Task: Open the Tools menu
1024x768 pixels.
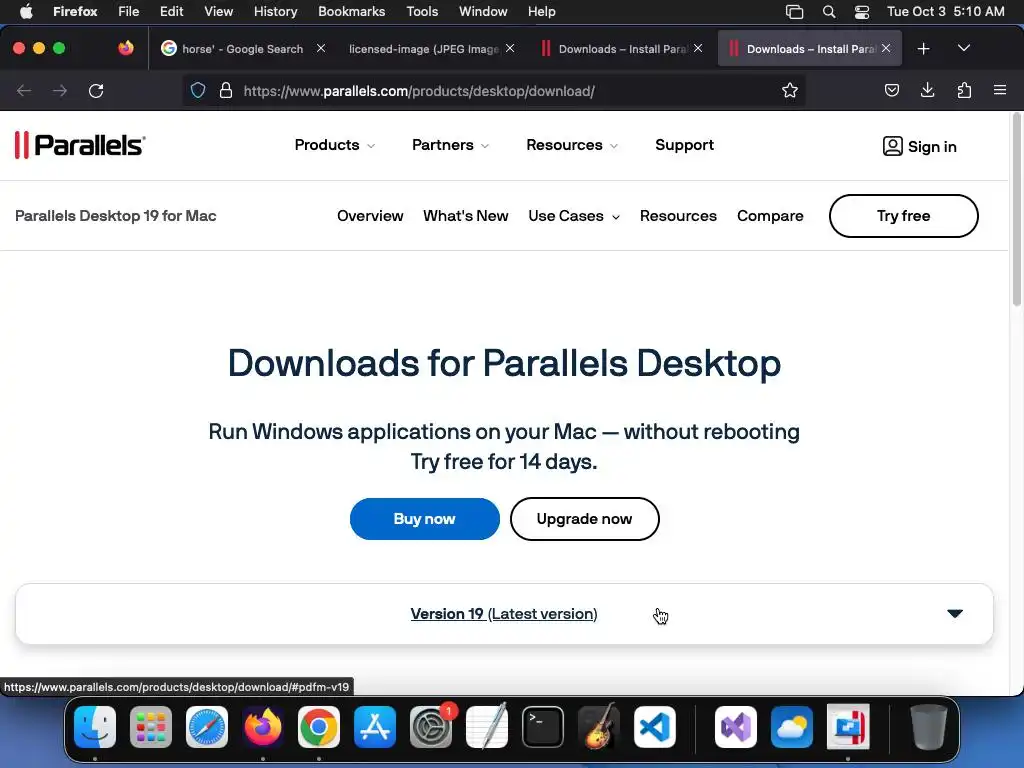Action: (x=422, y=12)
